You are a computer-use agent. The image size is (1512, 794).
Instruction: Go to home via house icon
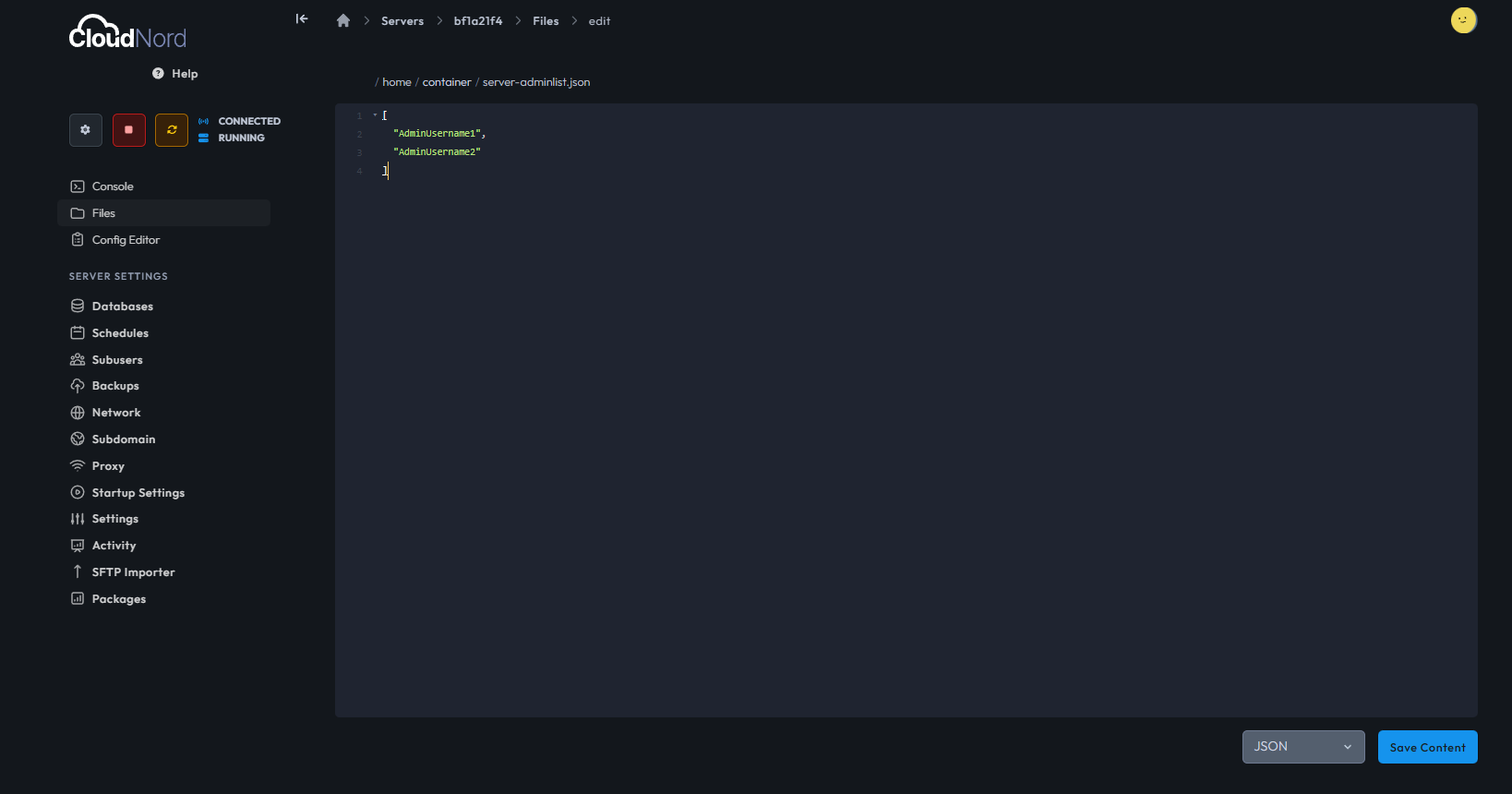point(343,21)
